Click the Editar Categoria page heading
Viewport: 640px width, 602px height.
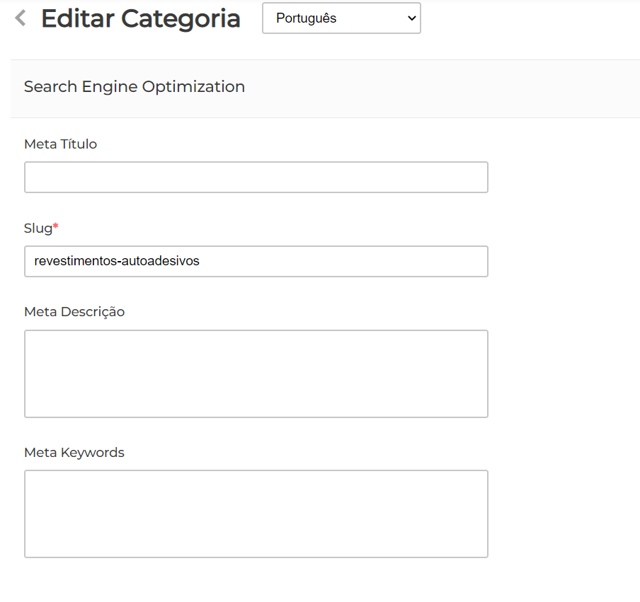click(140, 18)
